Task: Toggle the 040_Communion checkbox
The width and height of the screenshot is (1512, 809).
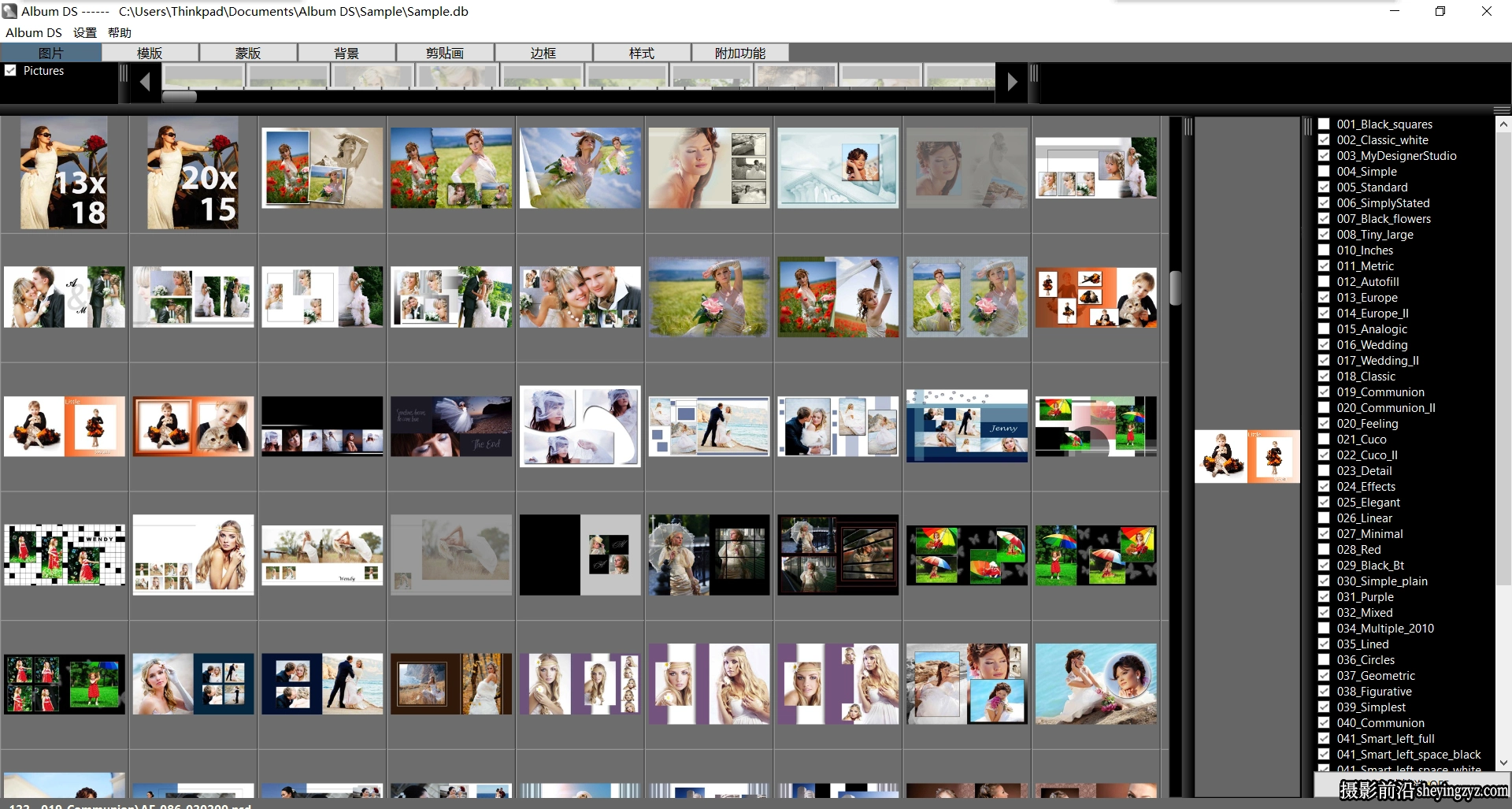Action: 1324,722
